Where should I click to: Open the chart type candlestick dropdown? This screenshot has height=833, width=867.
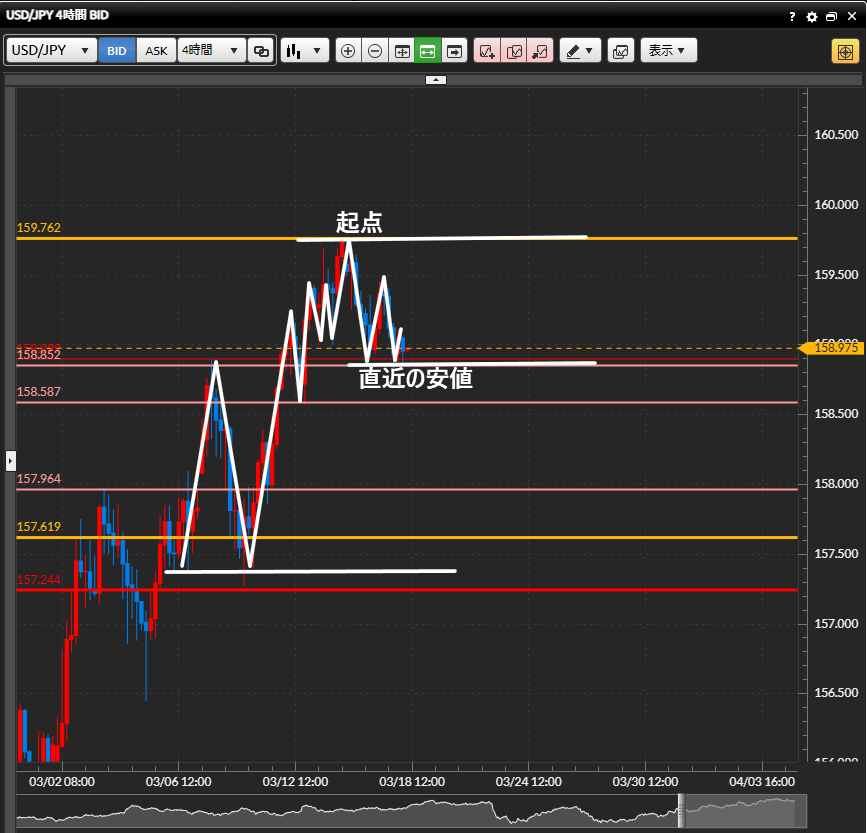click(x=304, y=51)
